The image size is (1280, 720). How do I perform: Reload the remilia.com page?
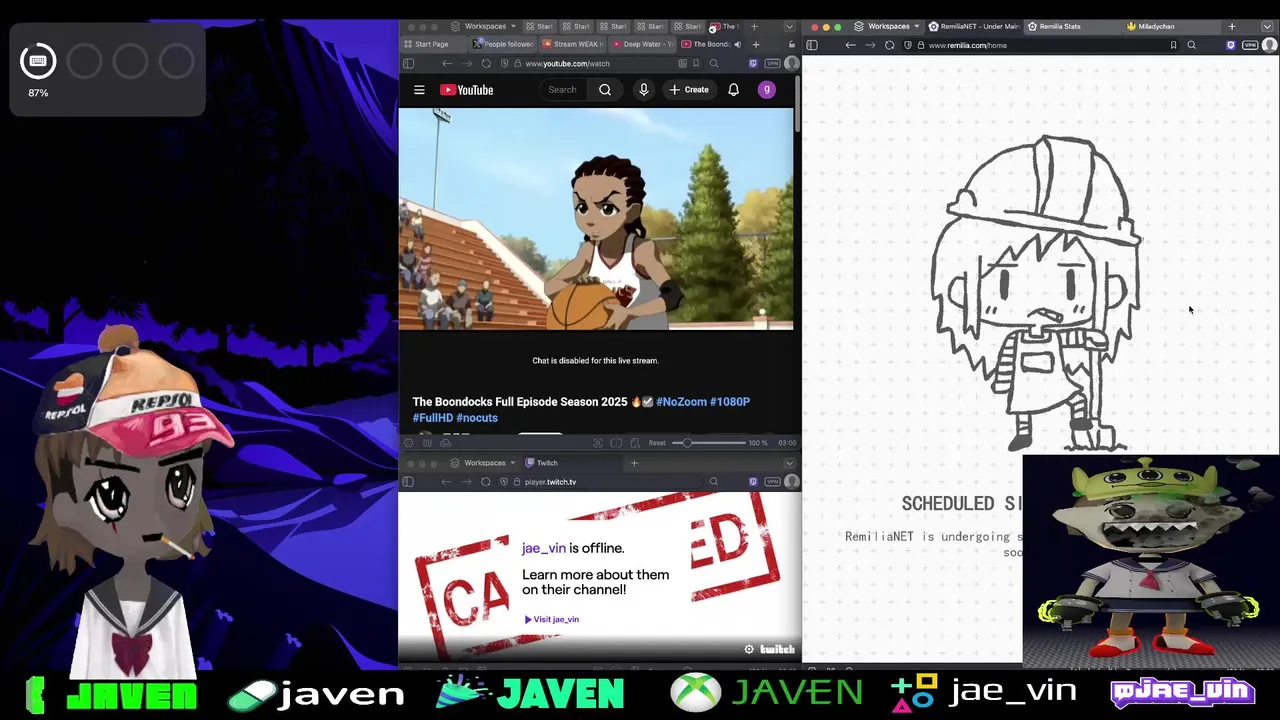[889, 45]
